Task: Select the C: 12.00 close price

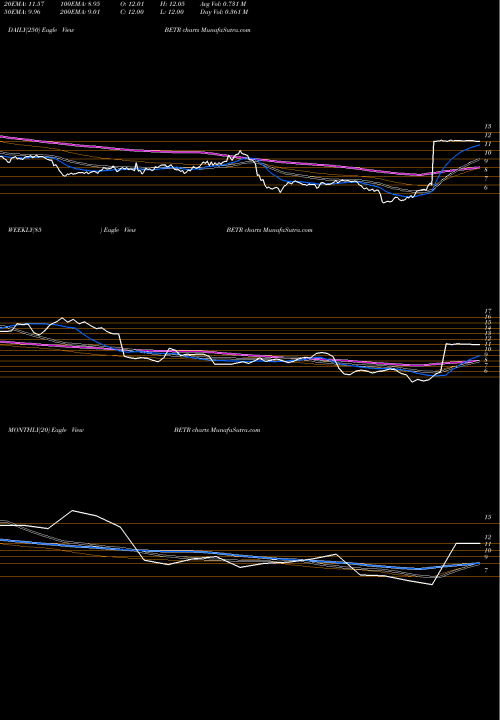Action: click(x=131, y=12)
